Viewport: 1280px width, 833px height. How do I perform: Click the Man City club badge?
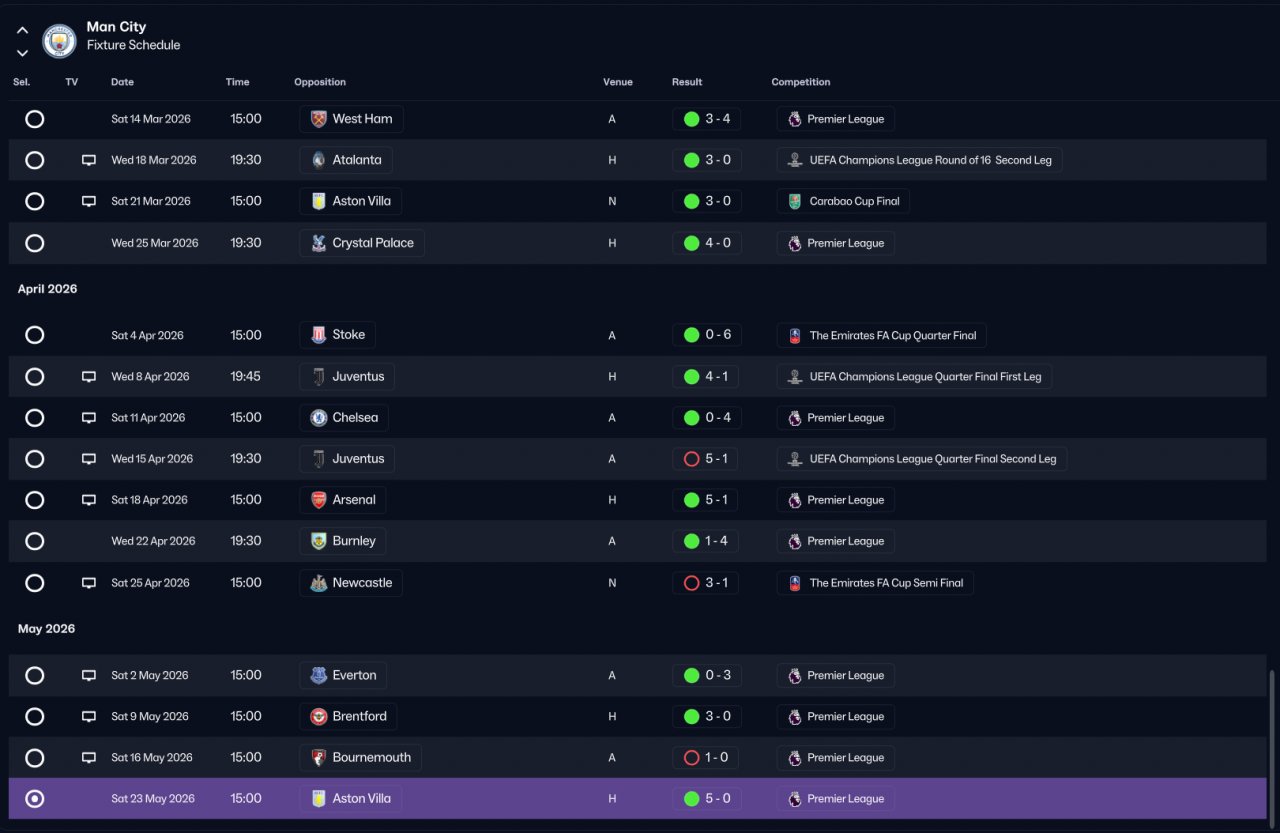pyautogui.click(x=59, y=41)
